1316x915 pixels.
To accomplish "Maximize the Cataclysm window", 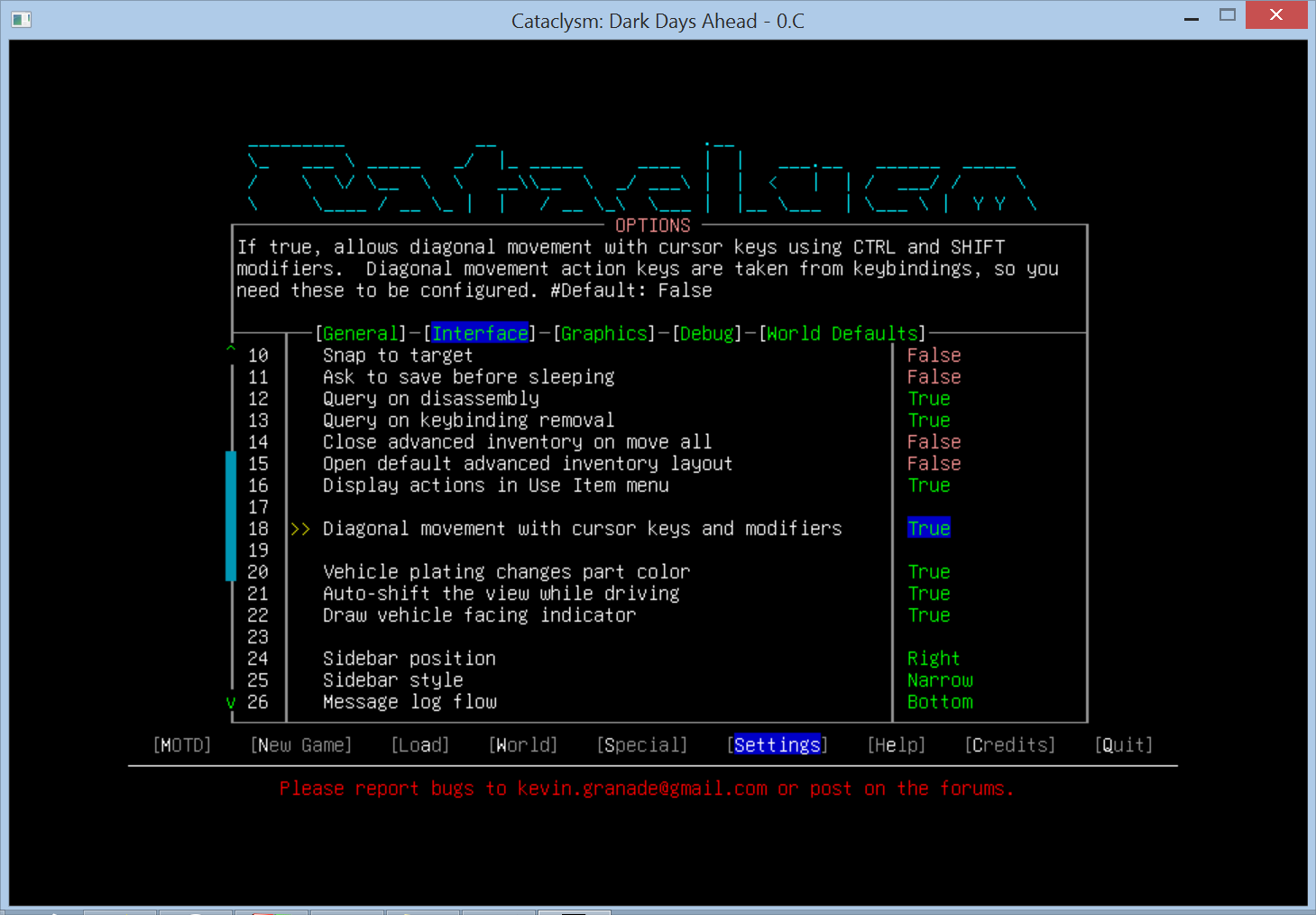I will (x=1228, y=15).
